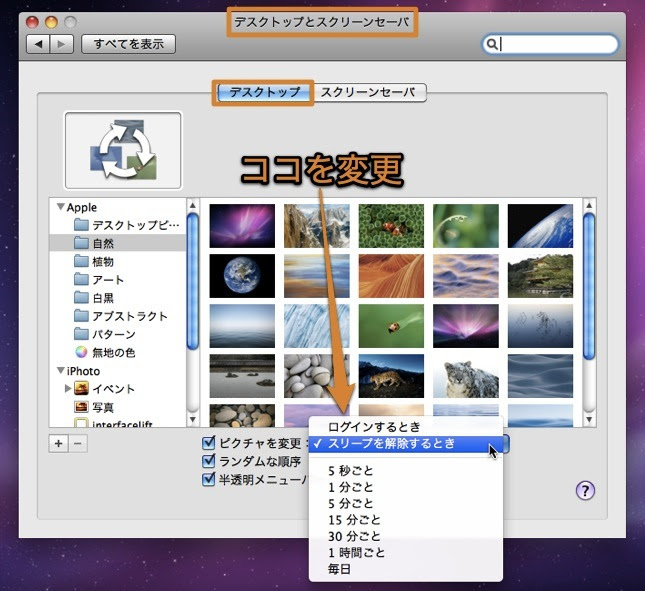Select the blue ice texture wallpaper thumbnail
The height and width of the screenshot is (591, 645).
coord(317,326)
